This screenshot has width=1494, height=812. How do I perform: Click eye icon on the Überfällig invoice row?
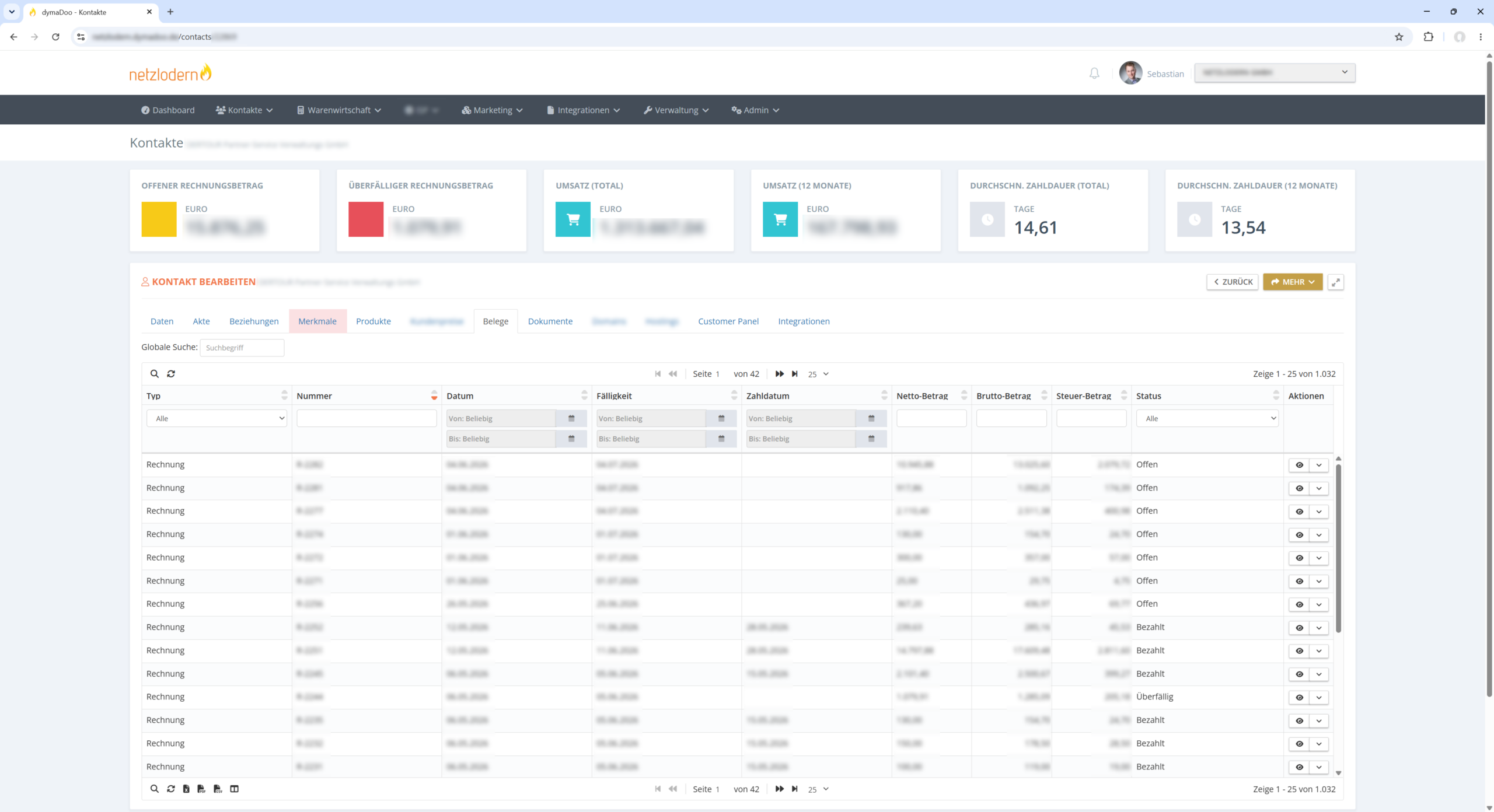click(1299, 698)
